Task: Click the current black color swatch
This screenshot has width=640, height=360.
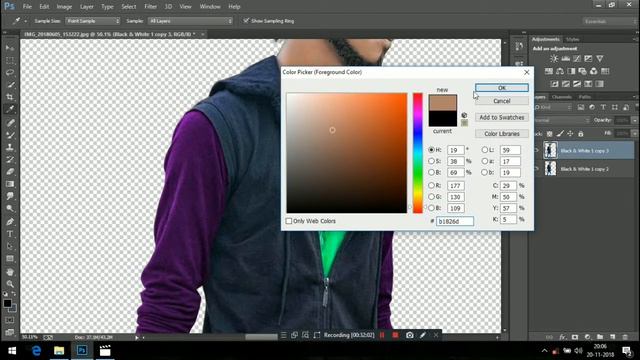Action: pyautogui.click(x=442, y=119)
